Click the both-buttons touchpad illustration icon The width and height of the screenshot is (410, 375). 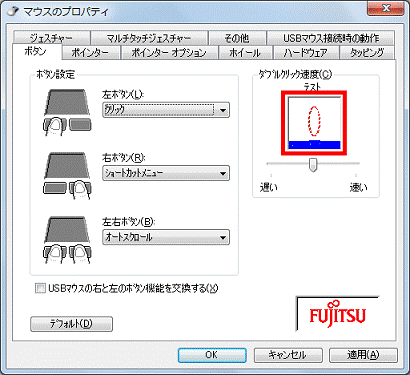(x=68, y=240)
